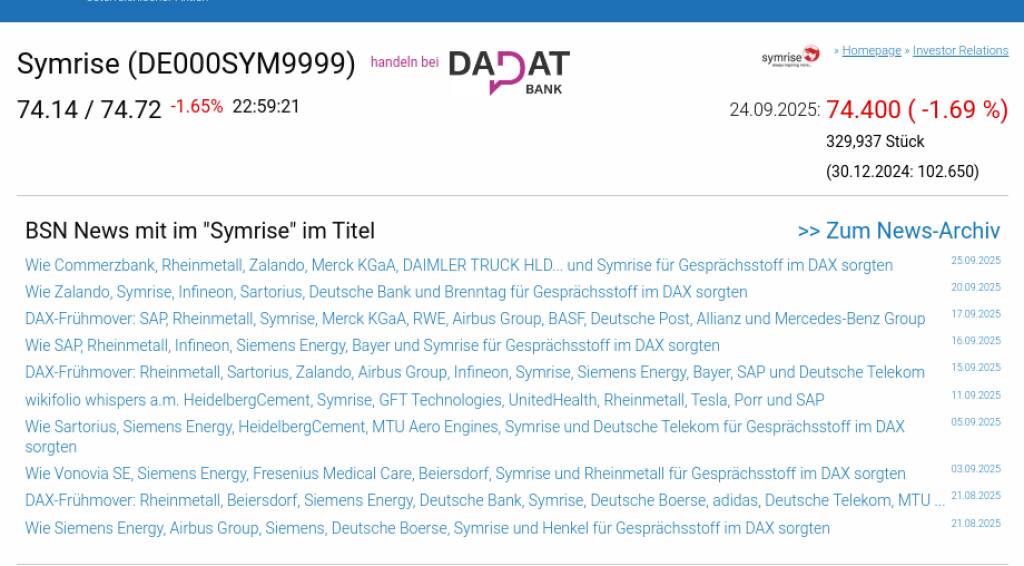The height and width of the screenshot is (566, 1024).
Task: Open news starting 'Wie SAP, Rheinmetall, Infineon'
Action: pyautogui.click(x=372, y=346)
